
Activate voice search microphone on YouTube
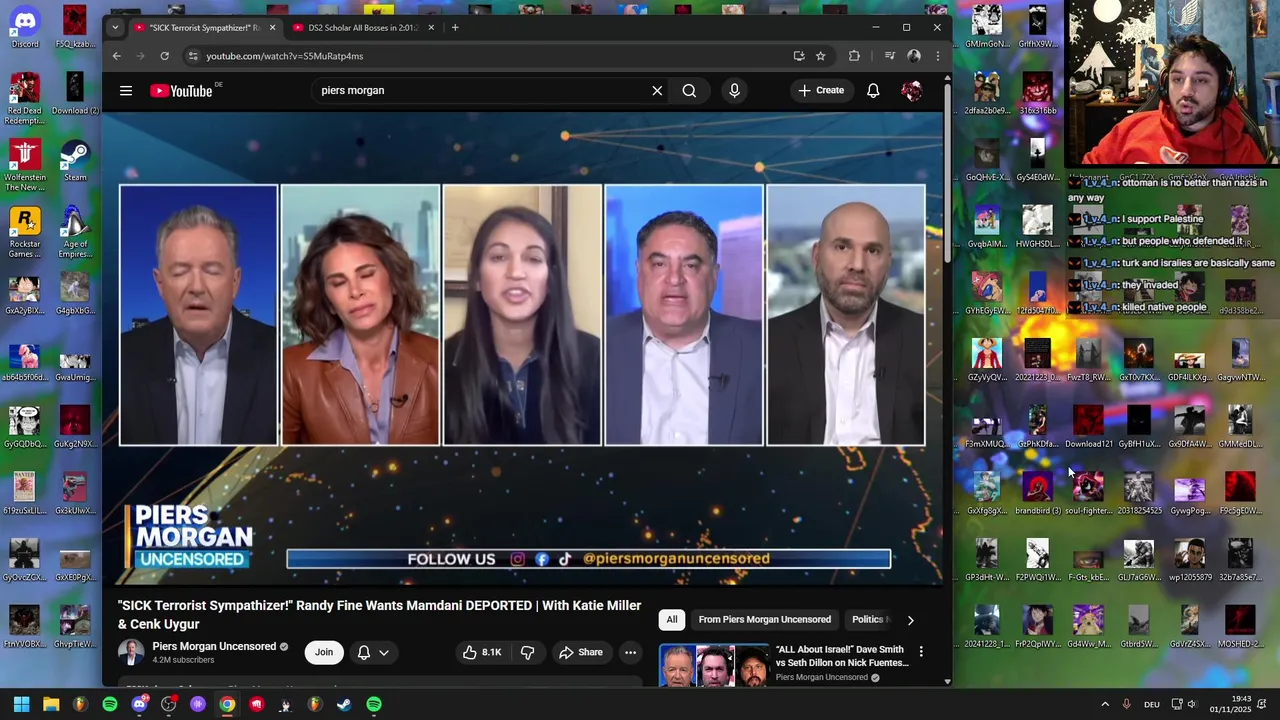[734, 91]
